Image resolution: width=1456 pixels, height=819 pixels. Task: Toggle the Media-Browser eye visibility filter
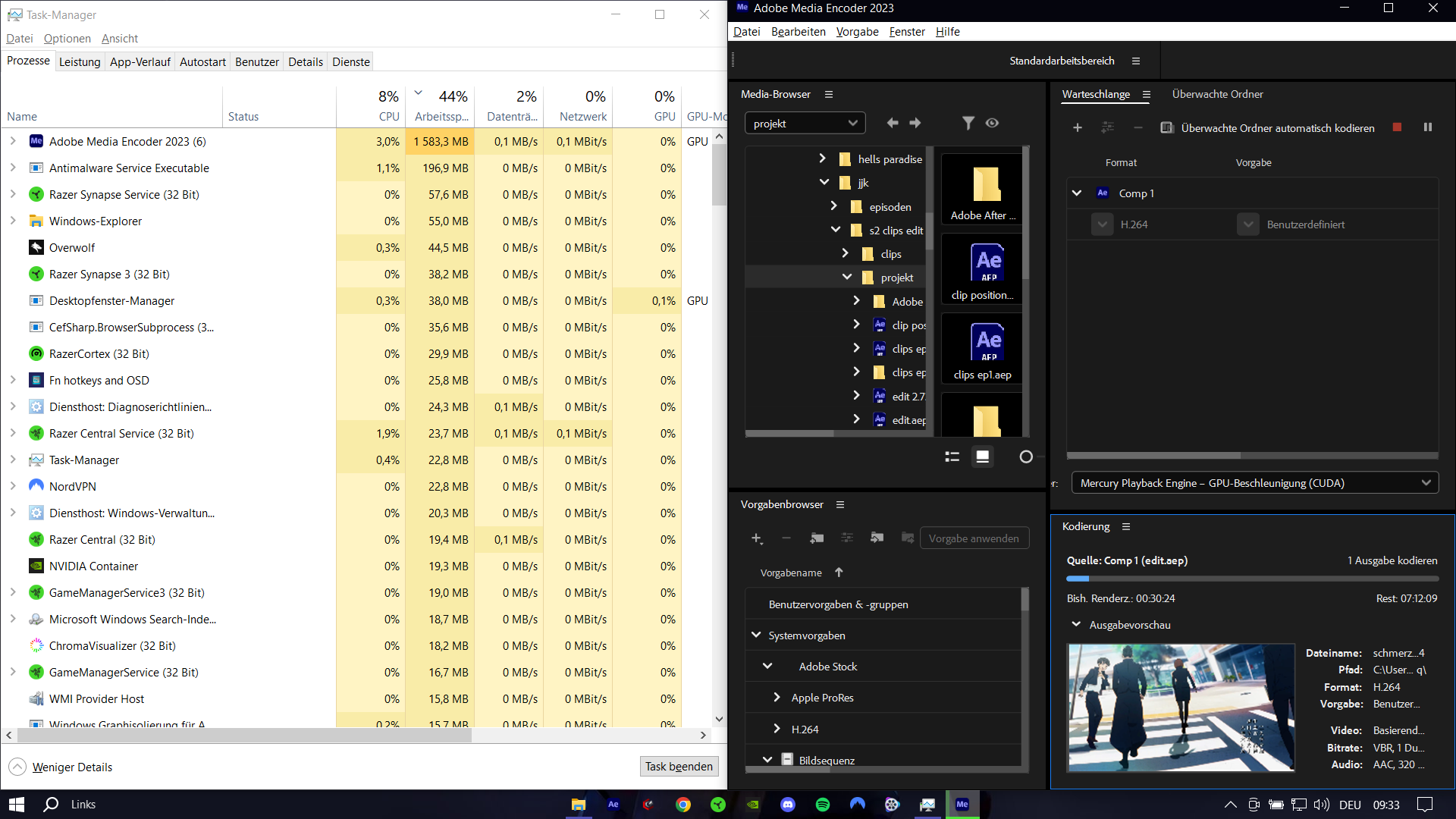pyautogui.click(x=992, y=123)
